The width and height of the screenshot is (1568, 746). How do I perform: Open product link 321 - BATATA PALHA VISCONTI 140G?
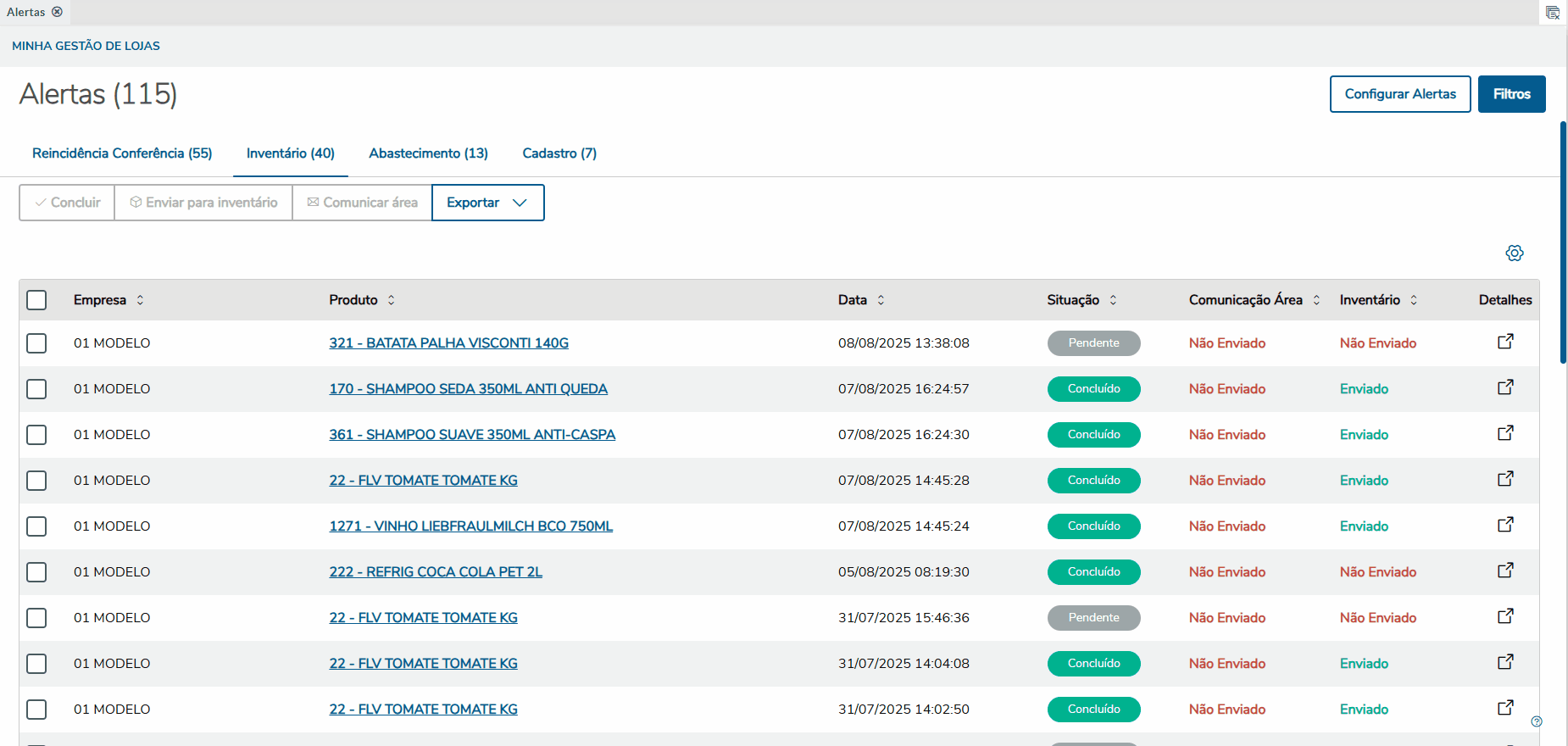click(448, 343)
